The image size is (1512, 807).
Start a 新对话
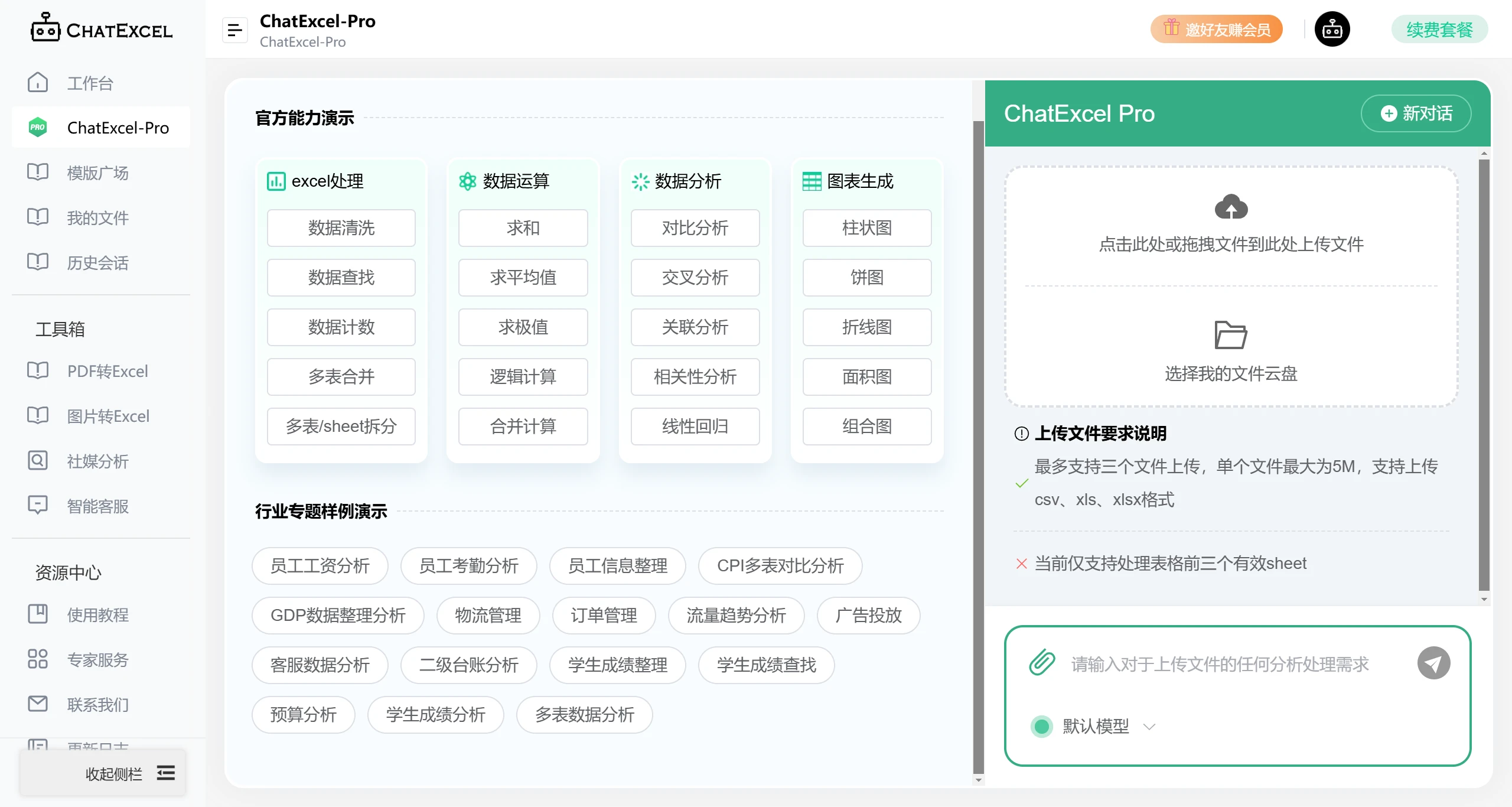(1416, 113)
